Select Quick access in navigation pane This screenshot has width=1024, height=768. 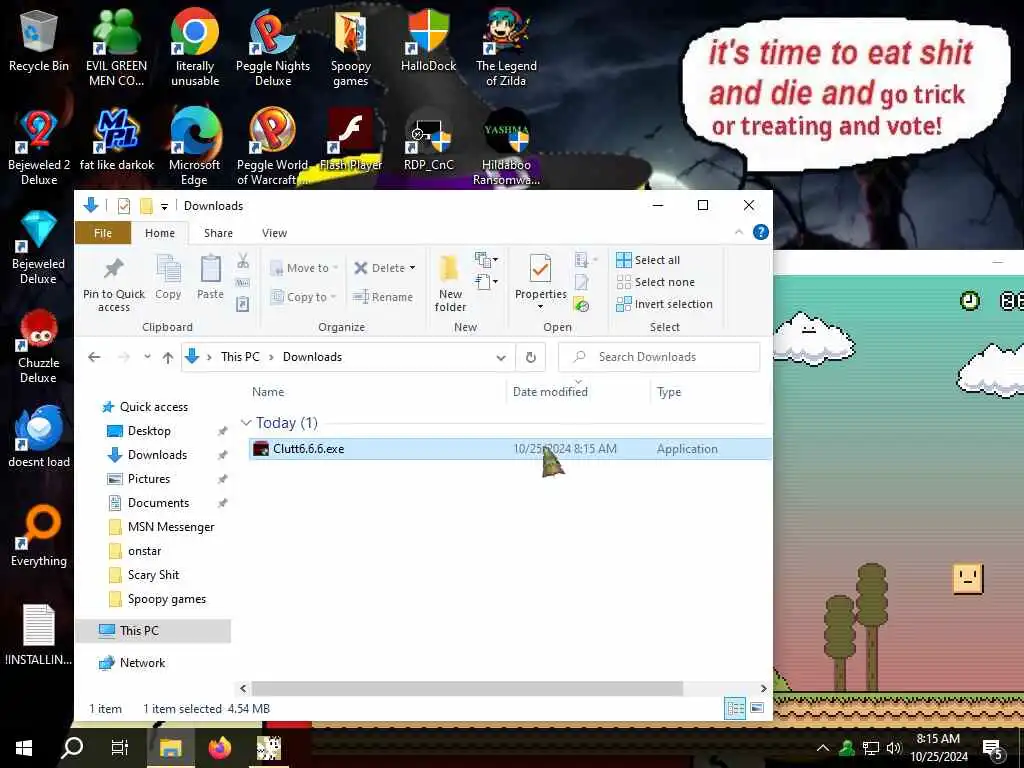[x=153, y=407]
